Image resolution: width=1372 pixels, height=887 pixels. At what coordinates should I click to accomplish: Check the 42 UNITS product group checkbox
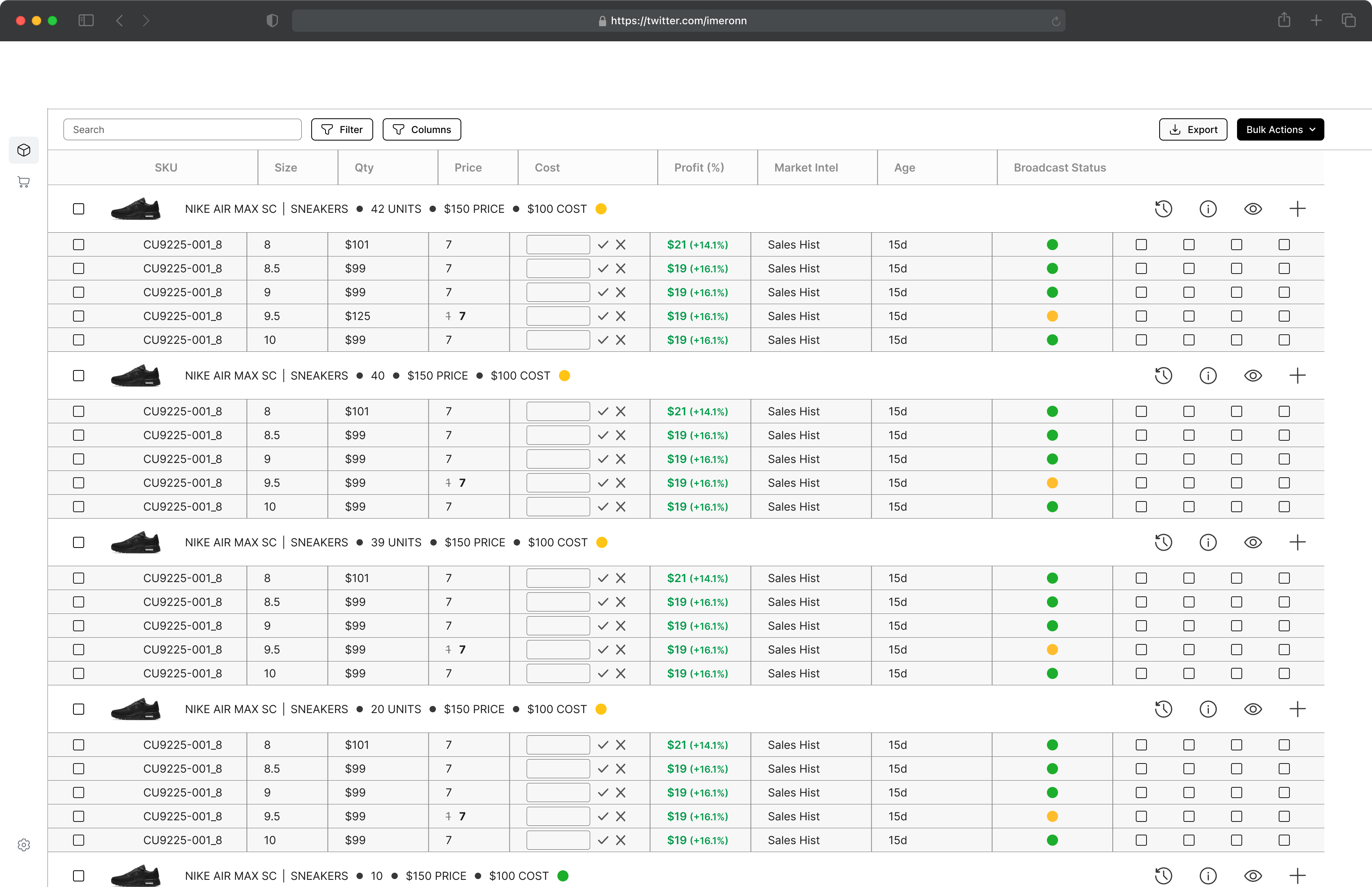click(78, 208)
